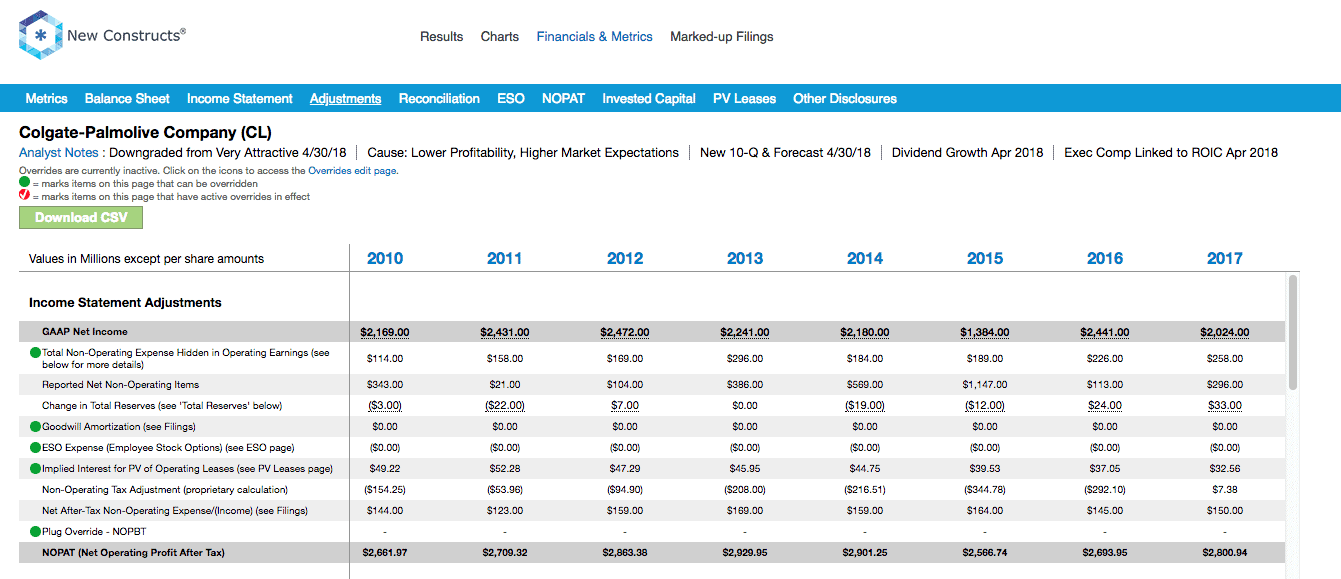Click GAAP Net Income 2017 value $2,024.00
The width and height of the screenshot is (1341, 579).
click(1225, 332)
